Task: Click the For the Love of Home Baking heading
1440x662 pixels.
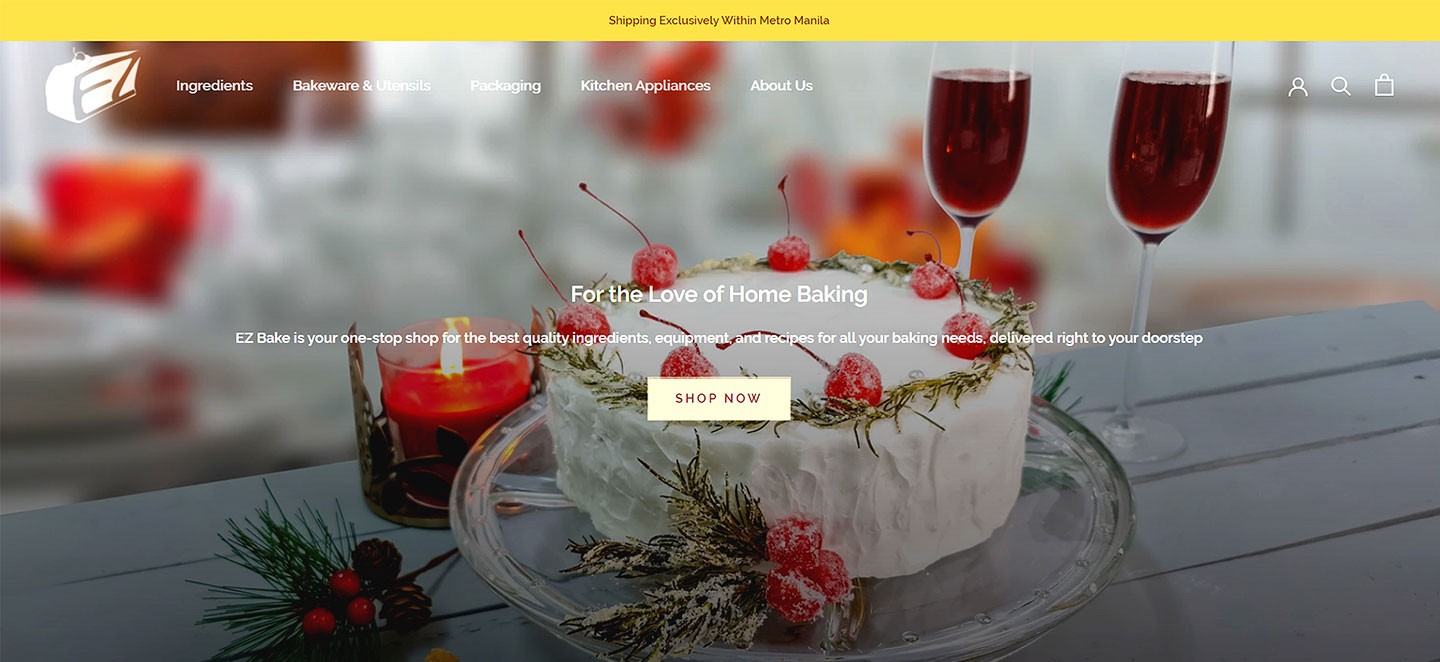Action: coord(719,294)
